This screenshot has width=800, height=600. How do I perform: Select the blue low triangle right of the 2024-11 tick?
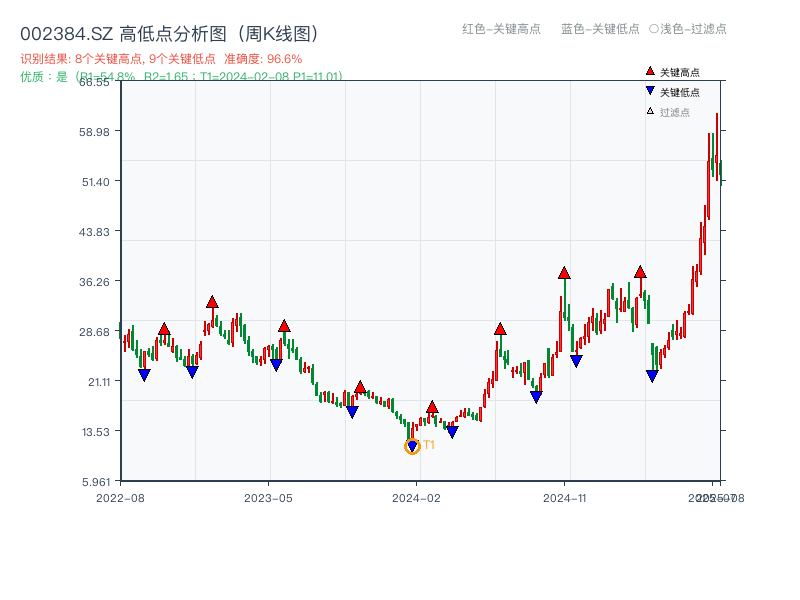[x=576, y=361]
